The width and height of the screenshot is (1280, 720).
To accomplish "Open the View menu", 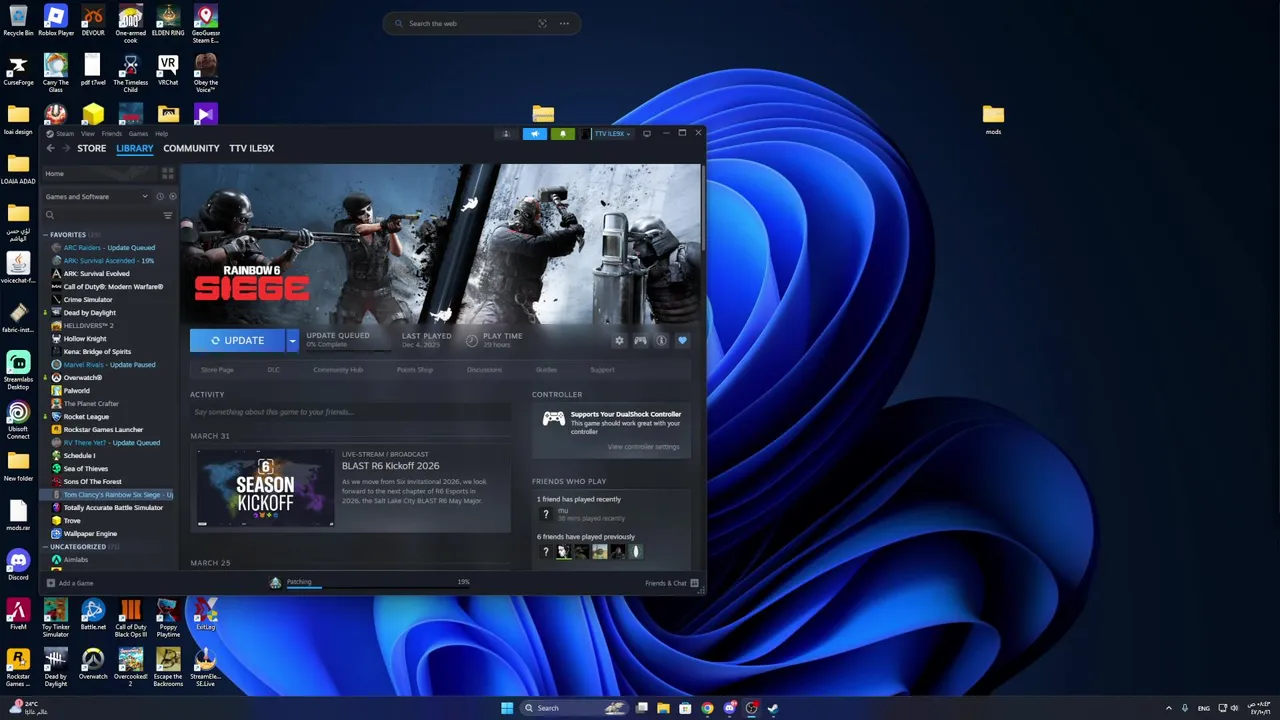I will click(88, 133).
